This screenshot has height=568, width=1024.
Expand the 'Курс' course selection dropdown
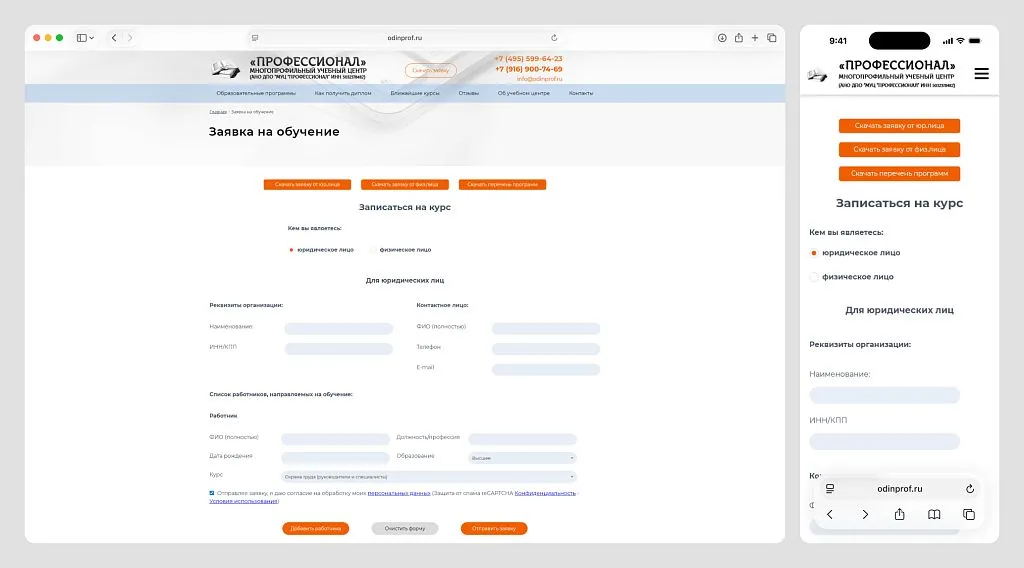pos(428,477)
